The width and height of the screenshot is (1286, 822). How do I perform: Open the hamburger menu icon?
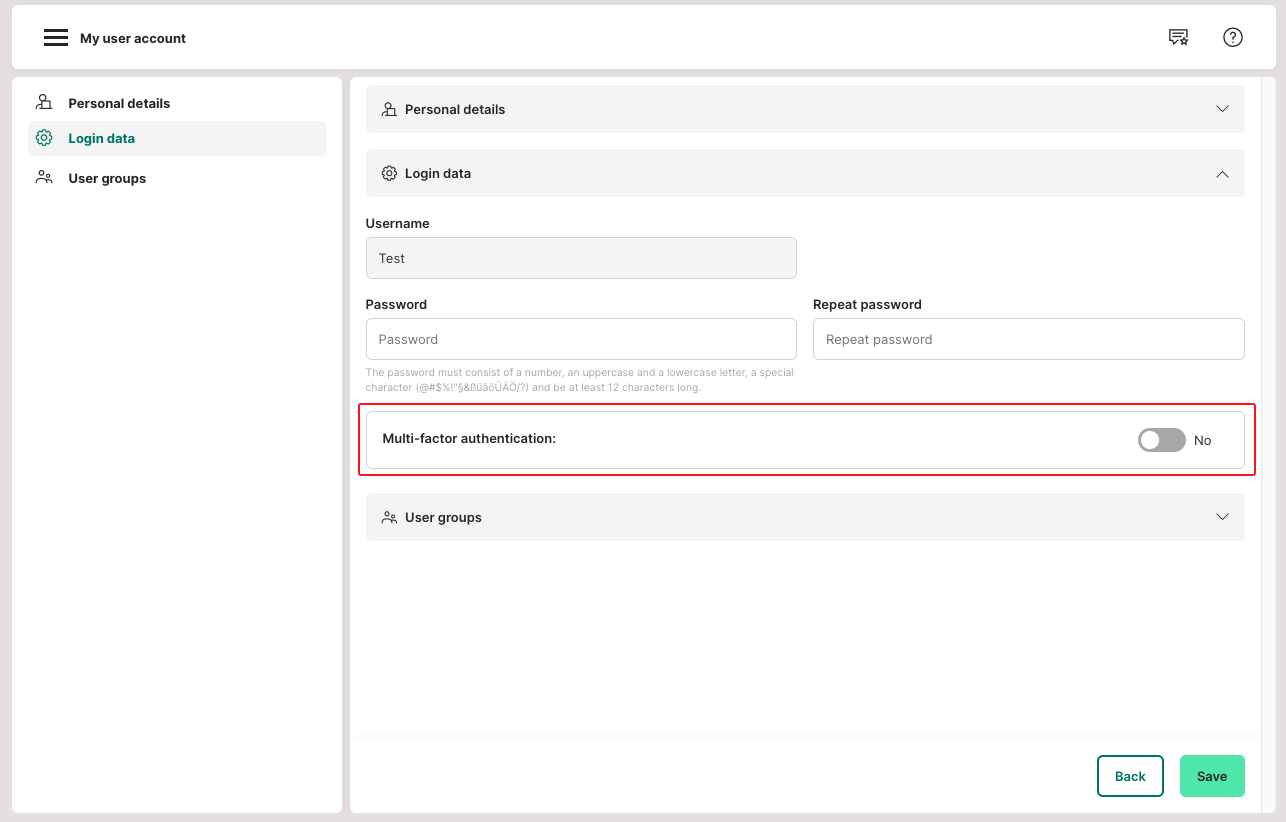click(x=56, y=38)
